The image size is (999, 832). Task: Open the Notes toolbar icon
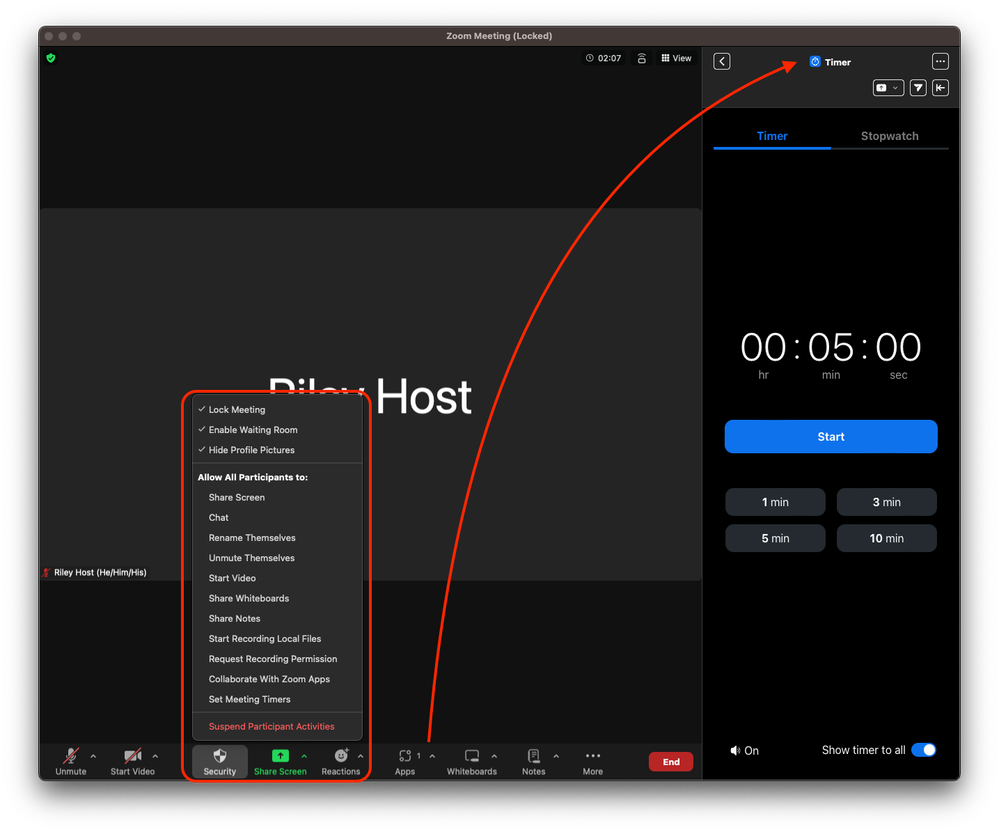point(534,757)
